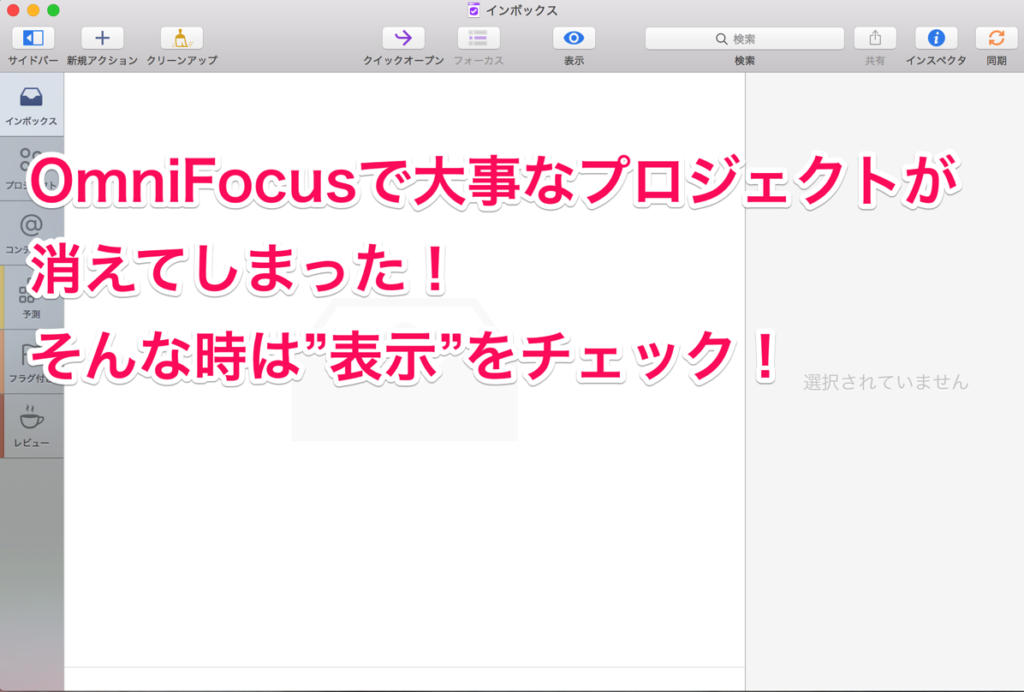Viewport: 1024px width, 692px height.
Task: Open the Flagged (フラグ付き) sidebar tab
Action: click(31, 361)
